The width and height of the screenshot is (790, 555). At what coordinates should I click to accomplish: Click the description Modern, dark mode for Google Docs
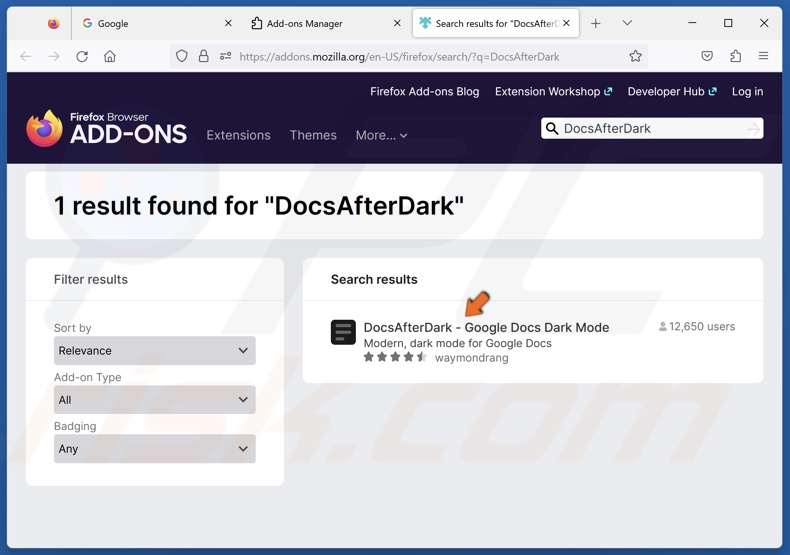457,343
